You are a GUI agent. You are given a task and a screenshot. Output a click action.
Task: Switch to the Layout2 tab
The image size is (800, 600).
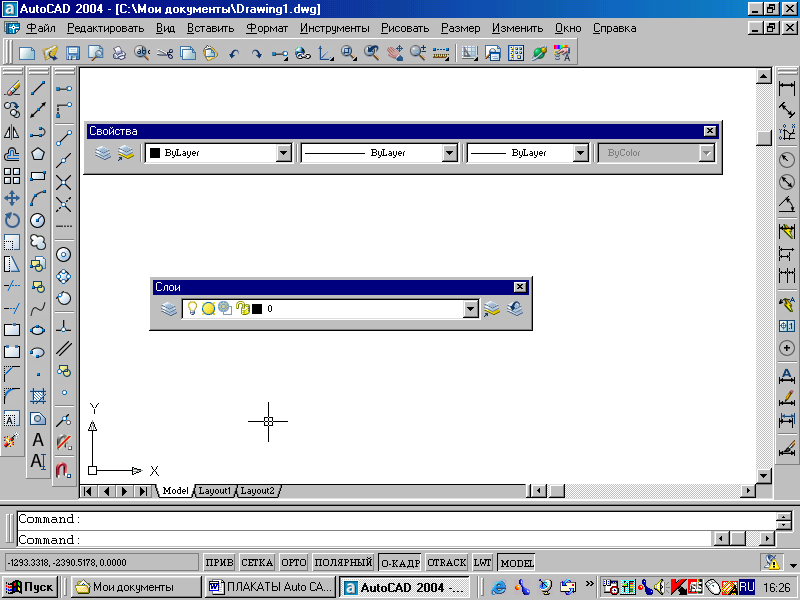[258, 491]
